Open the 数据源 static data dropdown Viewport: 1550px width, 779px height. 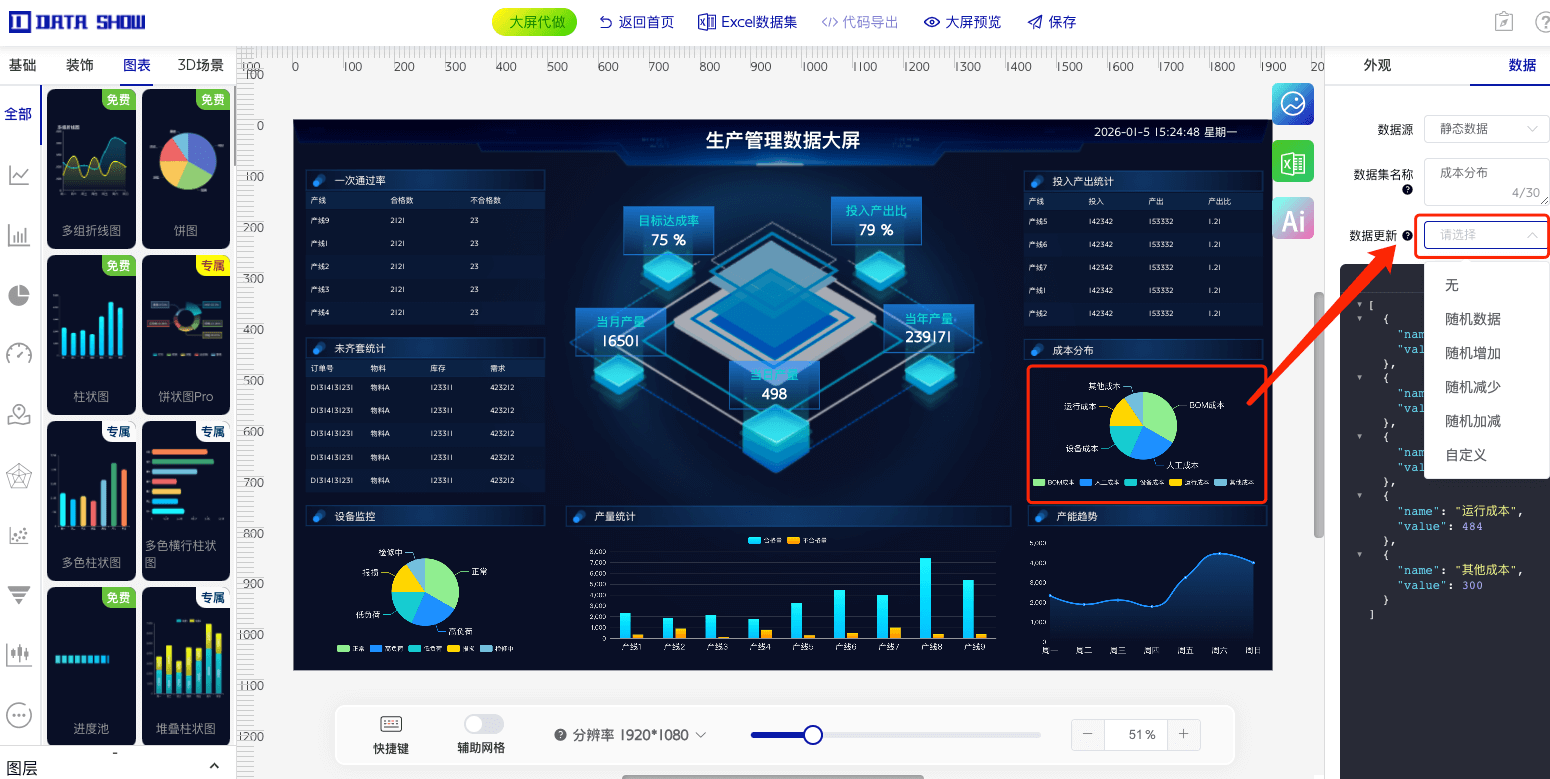1486,129
